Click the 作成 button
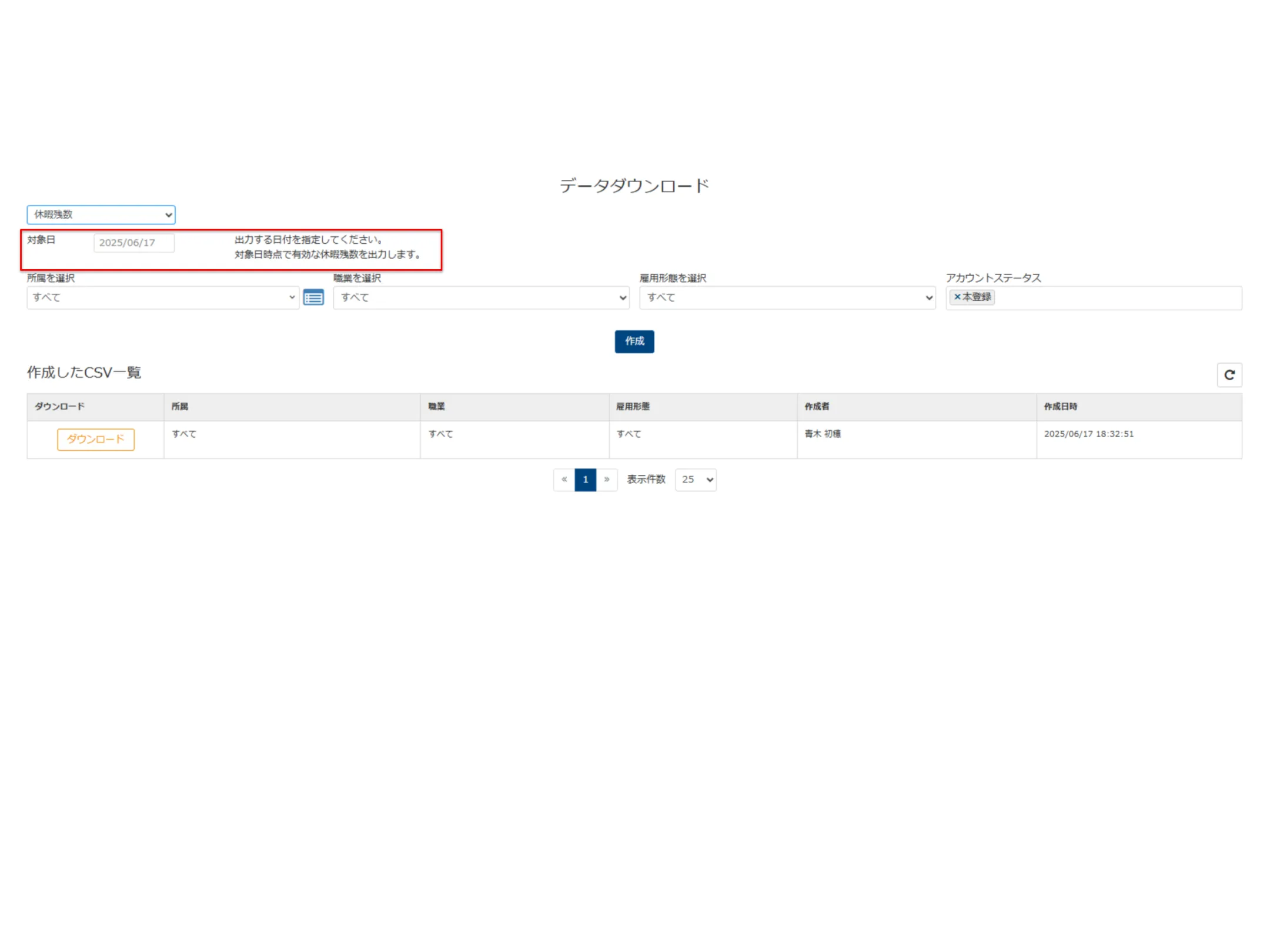 pyautogui.click(x=634, y=341)
